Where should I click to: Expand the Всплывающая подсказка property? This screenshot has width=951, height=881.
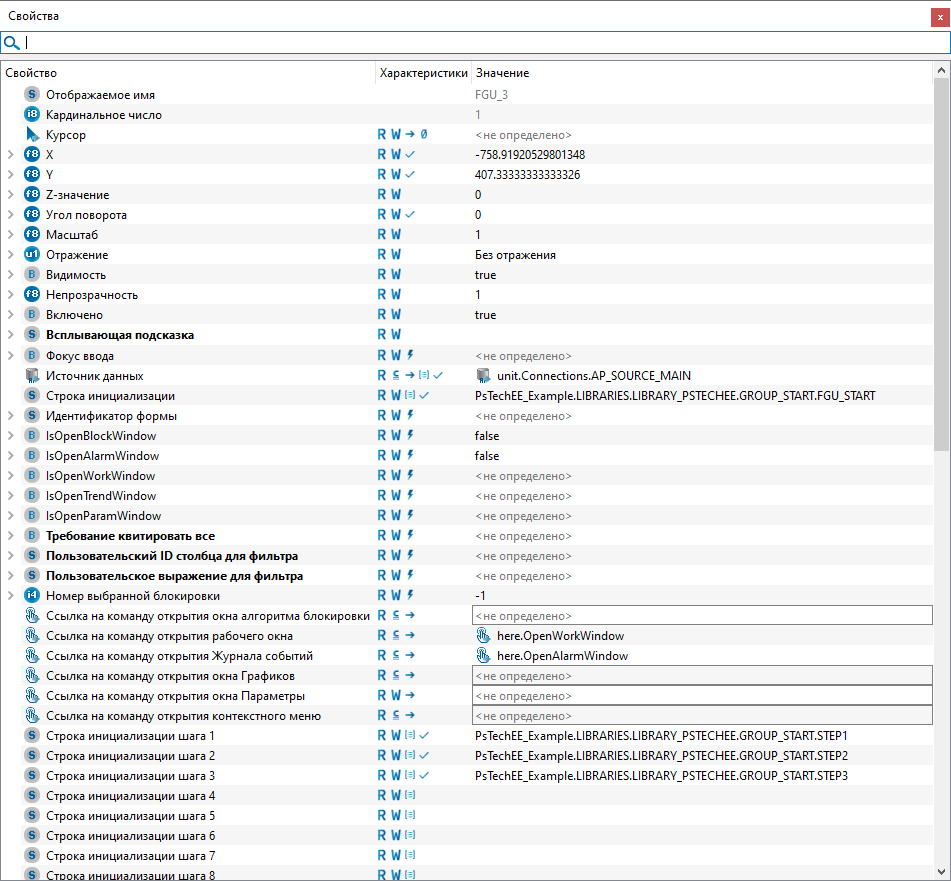click(x=10, y=335)
